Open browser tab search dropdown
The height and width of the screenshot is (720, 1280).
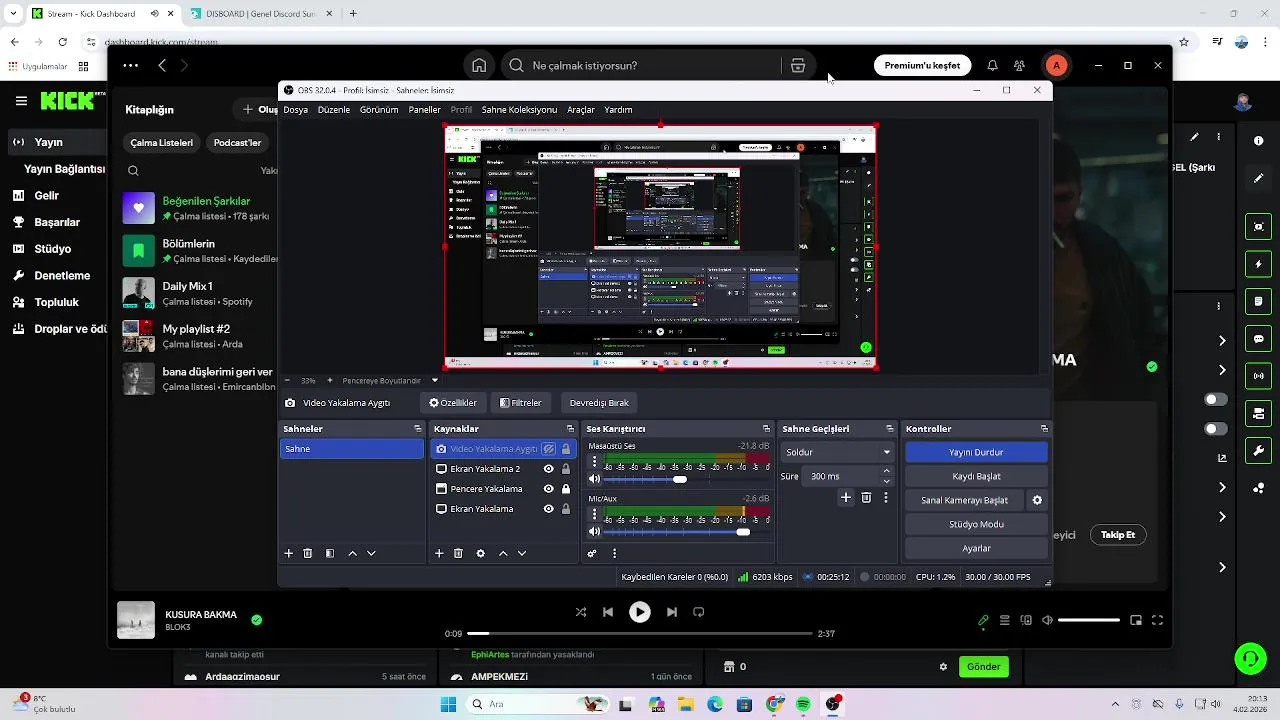13,14
